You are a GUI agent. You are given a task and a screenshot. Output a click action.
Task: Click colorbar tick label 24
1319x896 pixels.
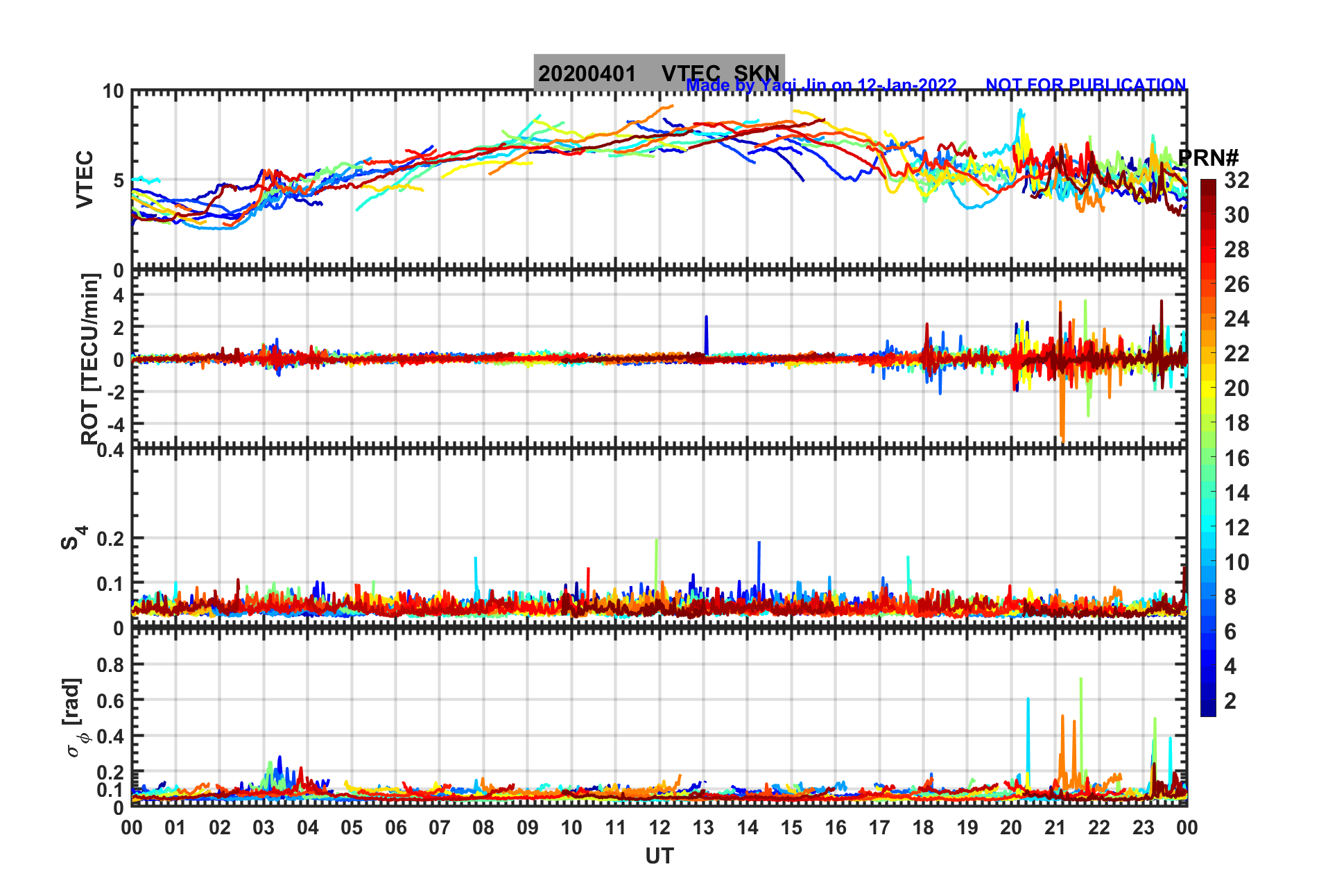point(1236,319)
